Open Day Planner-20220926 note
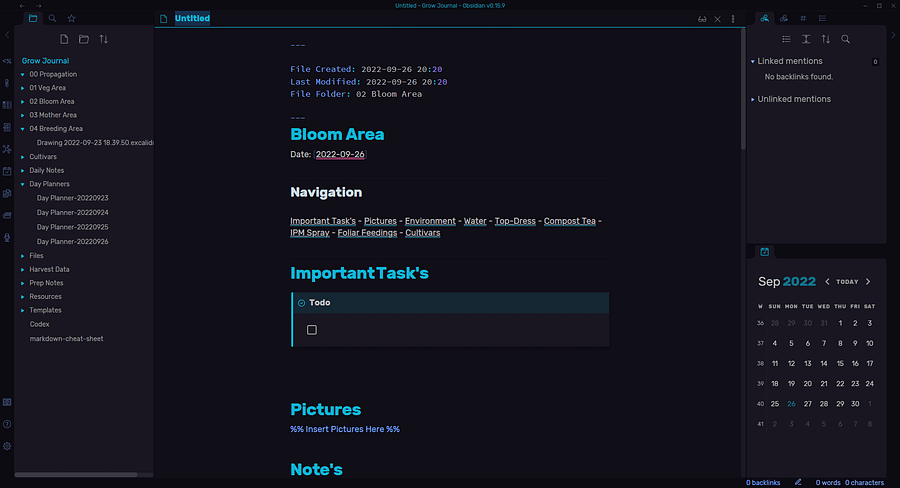Screen dimensions: 900x488 point(72,242)
